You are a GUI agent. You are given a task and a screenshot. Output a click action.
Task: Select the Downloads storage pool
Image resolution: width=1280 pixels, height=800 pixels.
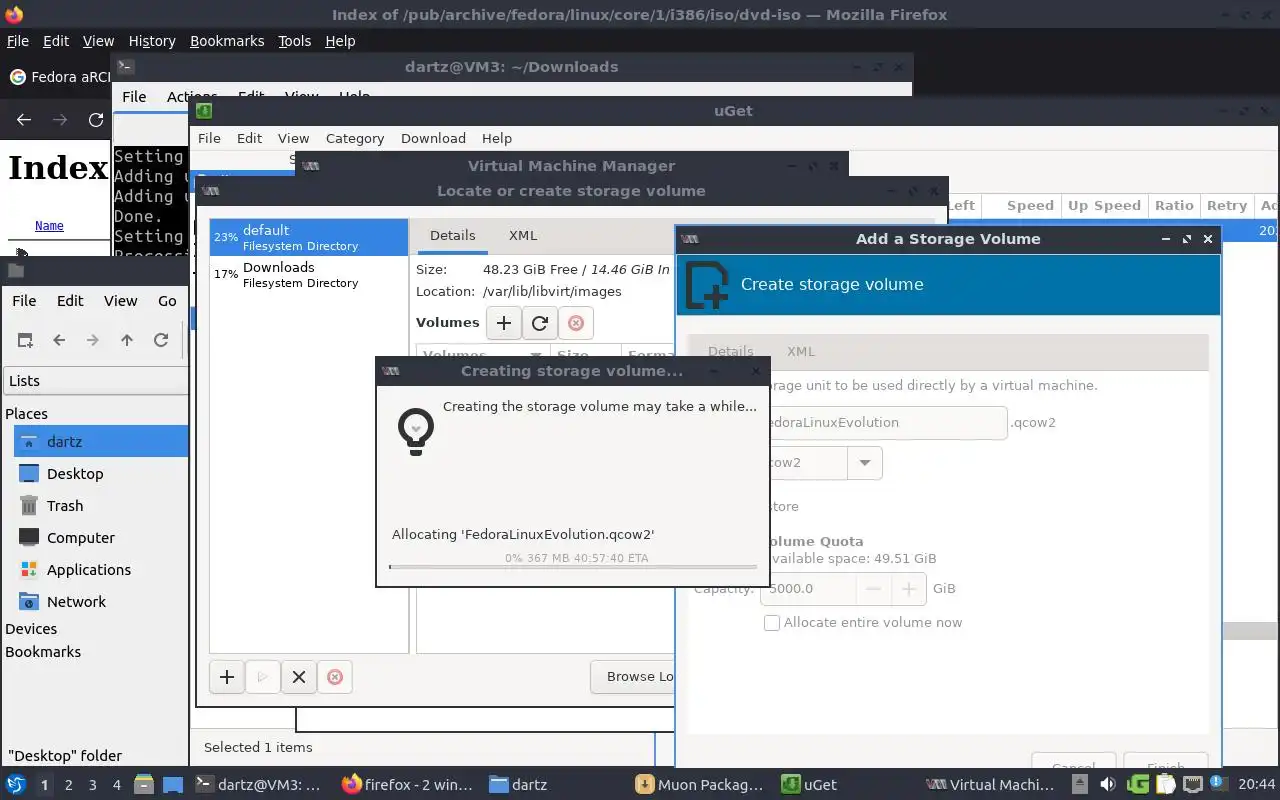pyautogui.click(x=309, y=274)
